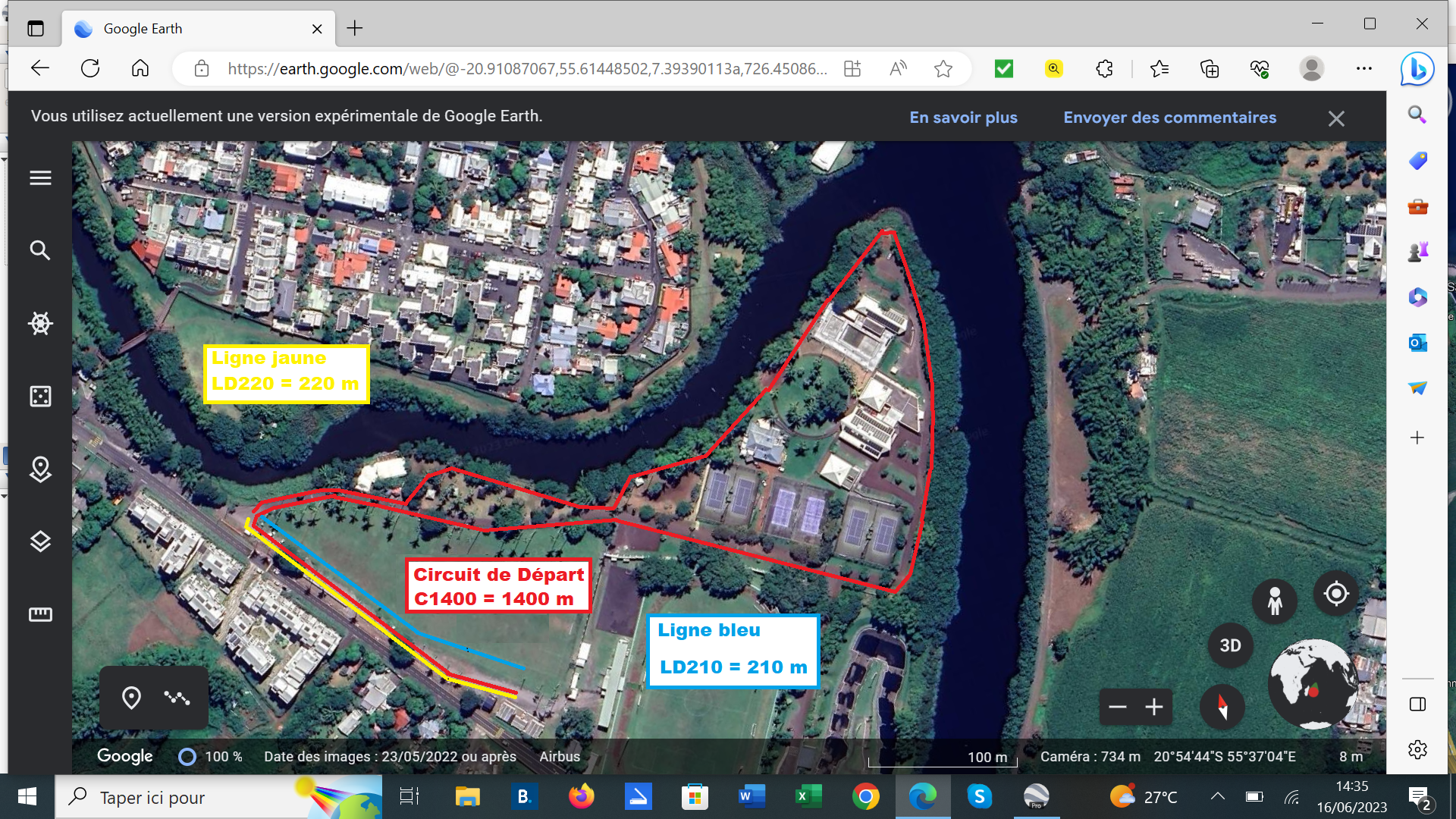Image resolution: width=1456 pixels, height=819 pixels.
Task: Activate the Pegman Street View icon
Action: pyautogui.click(x=1275, y=601)
